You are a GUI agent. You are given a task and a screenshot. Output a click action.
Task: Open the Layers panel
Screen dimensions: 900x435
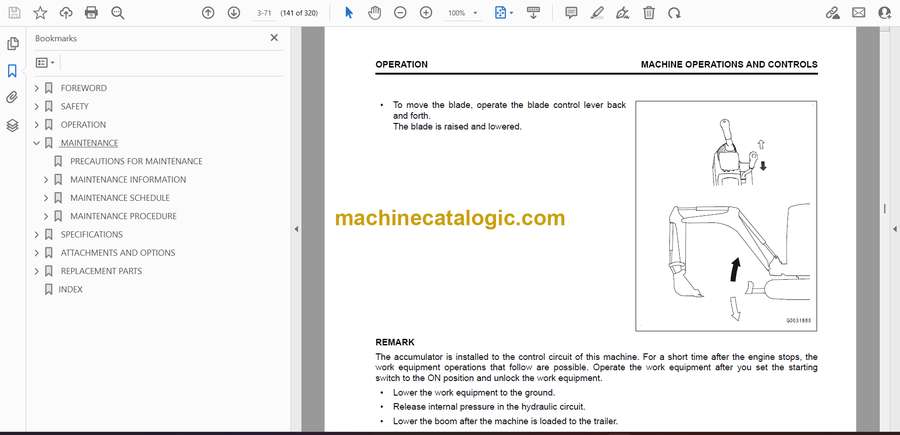12,125
